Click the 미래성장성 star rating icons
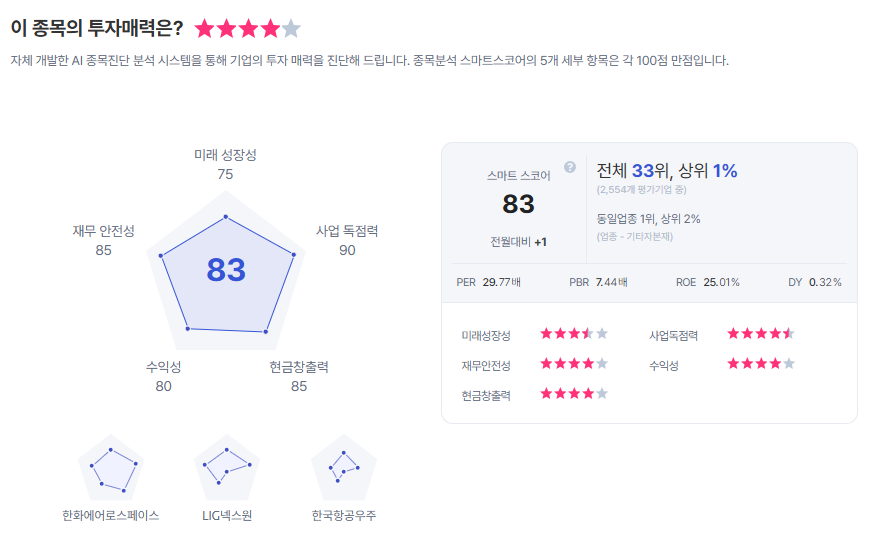This screenshot has width=871, height=546. click(x=574, y=334)
